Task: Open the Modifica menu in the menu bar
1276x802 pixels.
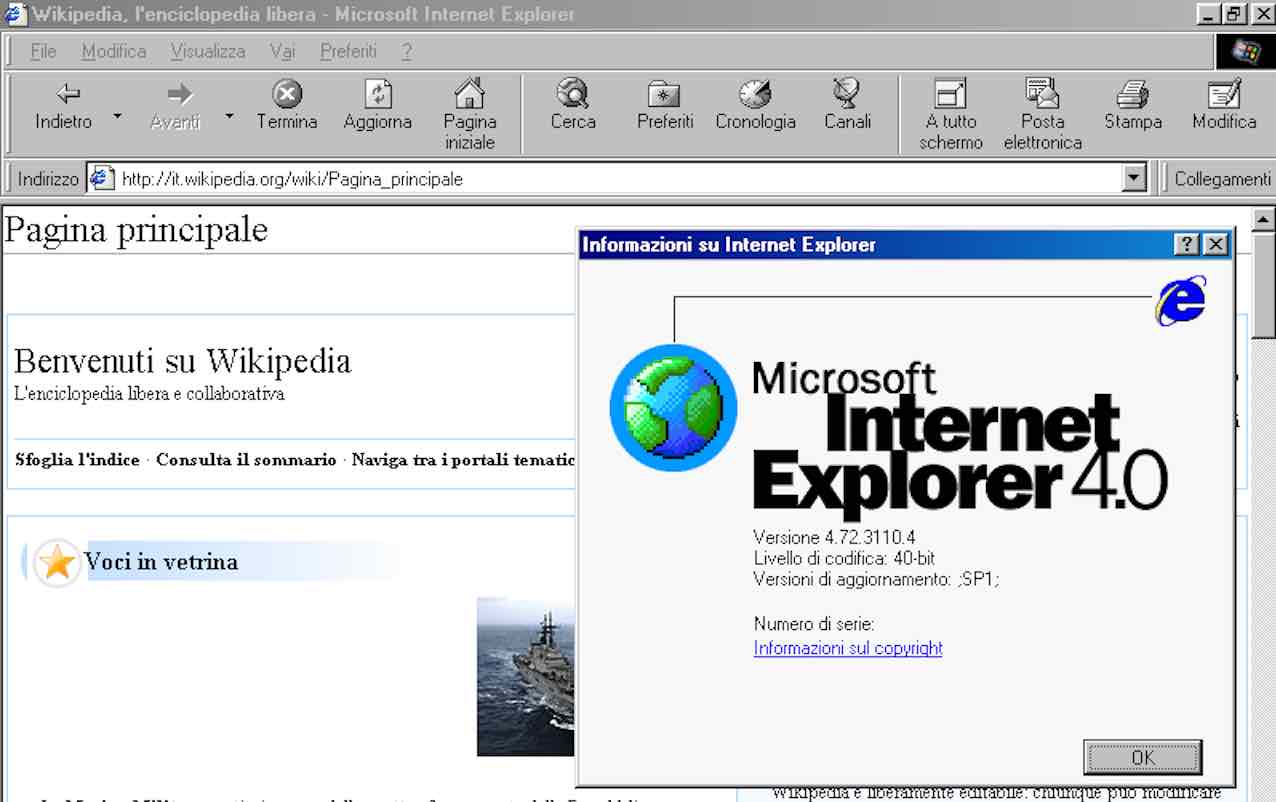Action: [114, 51]
